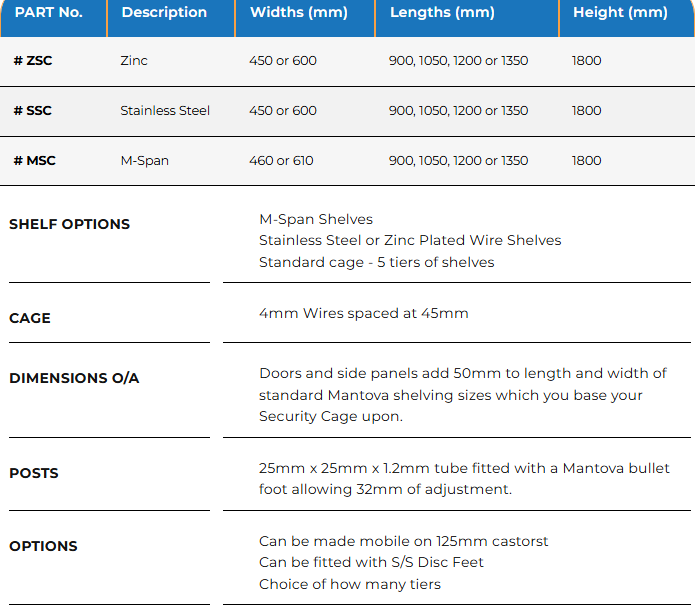Click the 460 or 610 widths cell
The width and height of the screenshot is (699, 606).
[283, 161]
